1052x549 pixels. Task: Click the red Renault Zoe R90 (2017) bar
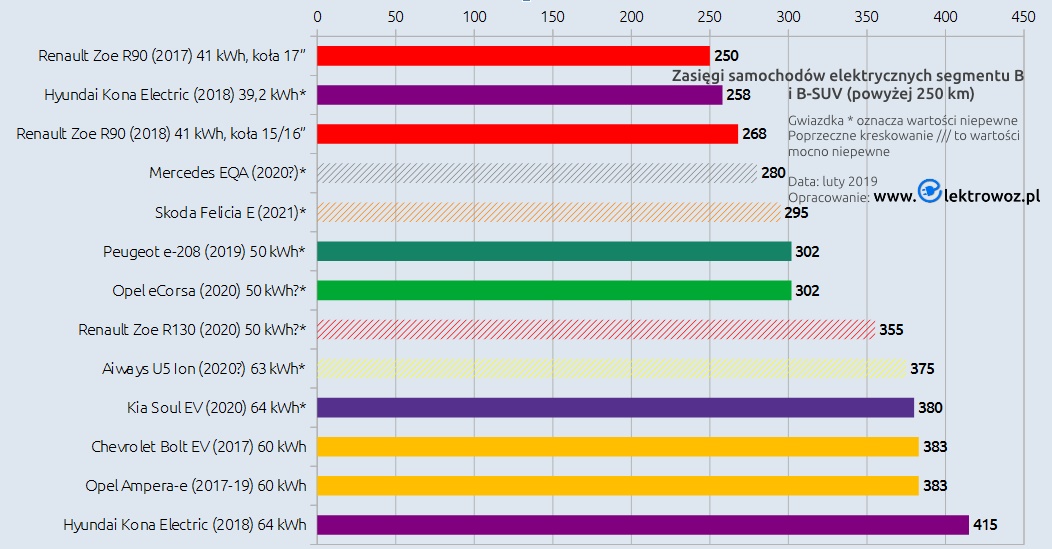pos(513,56)
